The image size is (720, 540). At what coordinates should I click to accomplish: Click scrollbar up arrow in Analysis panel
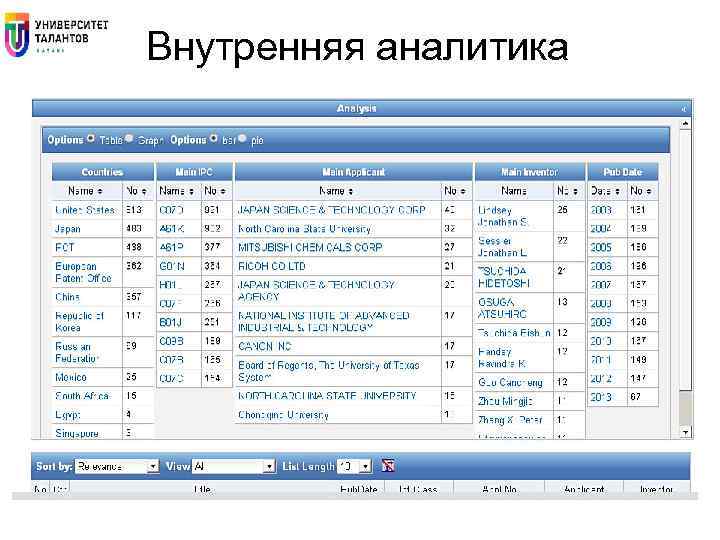click(685, 124)
